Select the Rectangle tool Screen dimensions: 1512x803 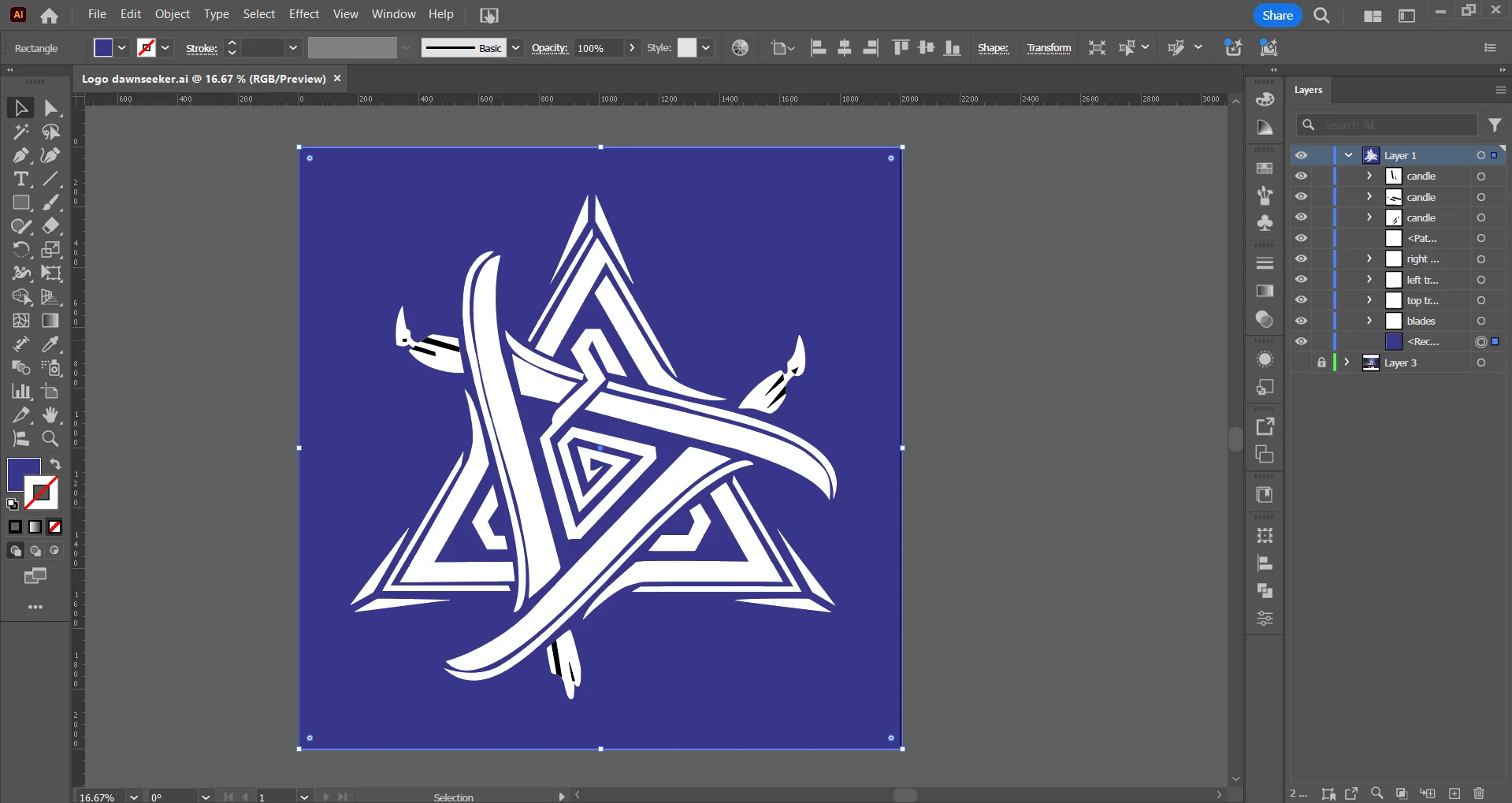(20, 203)
